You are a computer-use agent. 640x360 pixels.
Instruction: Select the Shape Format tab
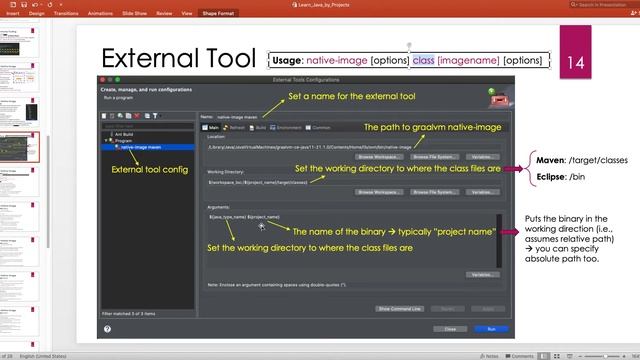point(218,13)
